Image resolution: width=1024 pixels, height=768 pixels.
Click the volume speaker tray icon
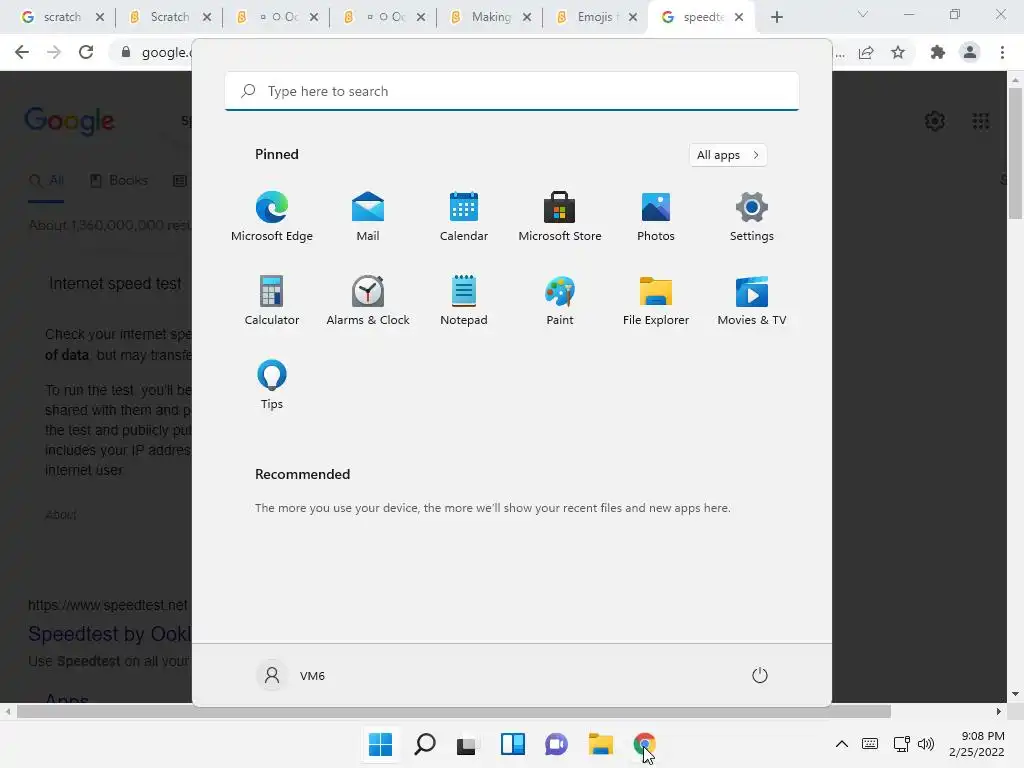[926, 744]
